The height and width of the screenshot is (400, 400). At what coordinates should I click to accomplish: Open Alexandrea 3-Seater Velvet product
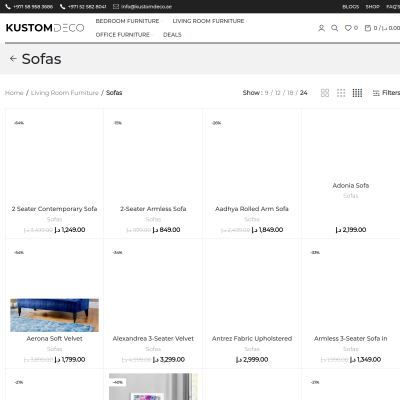pos(153,338)
